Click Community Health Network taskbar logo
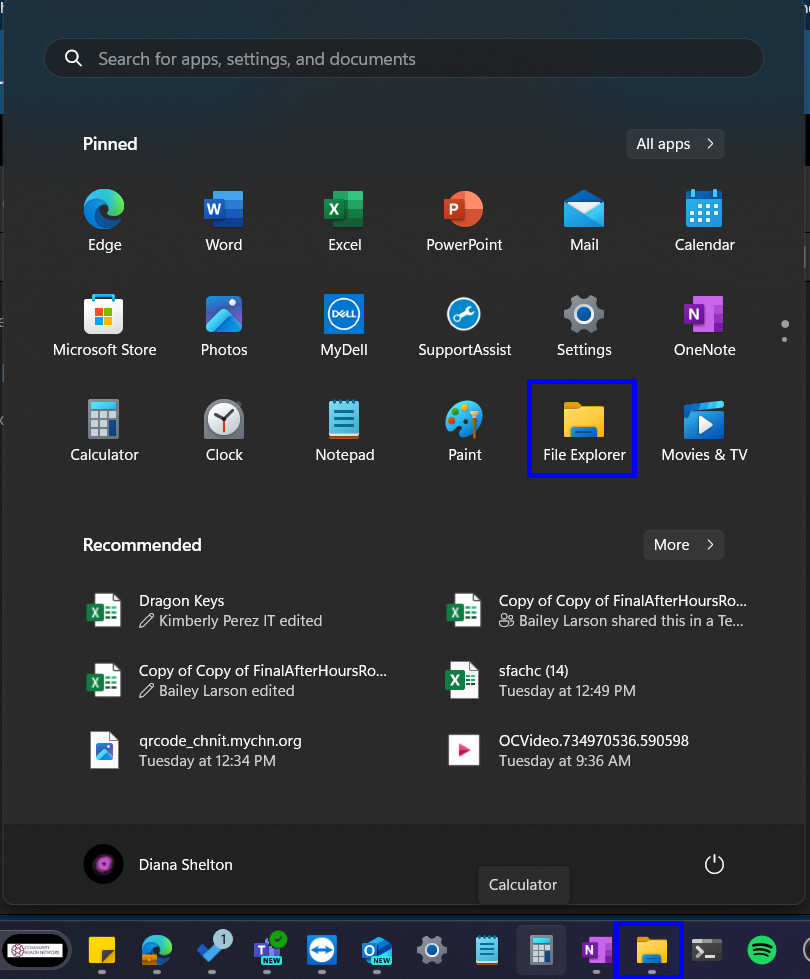This screenshot has height=979, width=810. pyautogui.click(x=36, y=951)
